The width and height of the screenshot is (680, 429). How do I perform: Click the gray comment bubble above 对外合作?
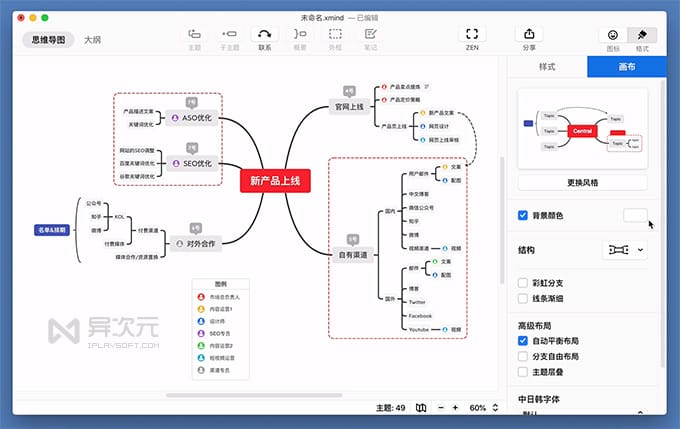(x=196, y=229)
